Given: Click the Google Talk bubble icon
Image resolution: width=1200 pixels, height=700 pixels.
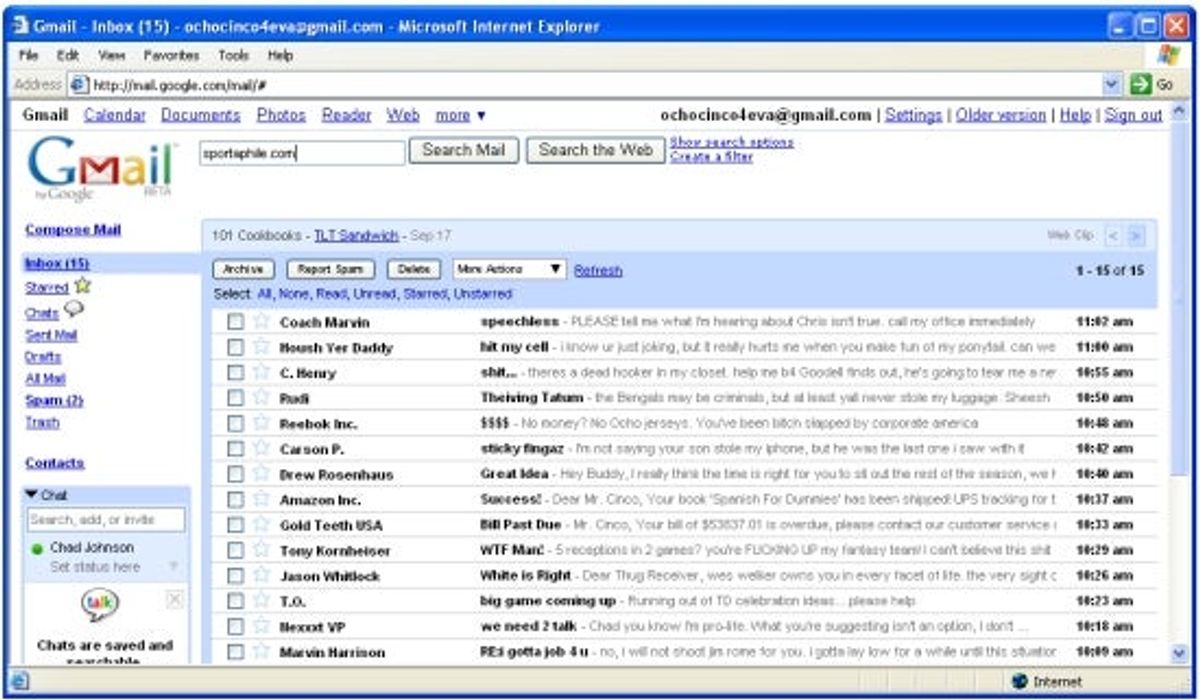Looking at the screenshot, I should pyautogui.click(x=100, y=604).
